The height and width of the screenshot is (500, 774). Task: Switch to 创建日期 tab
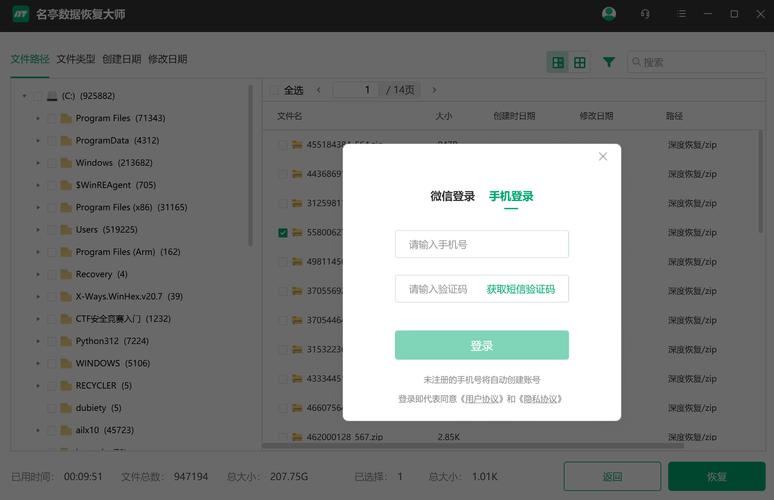coord(121,59)
